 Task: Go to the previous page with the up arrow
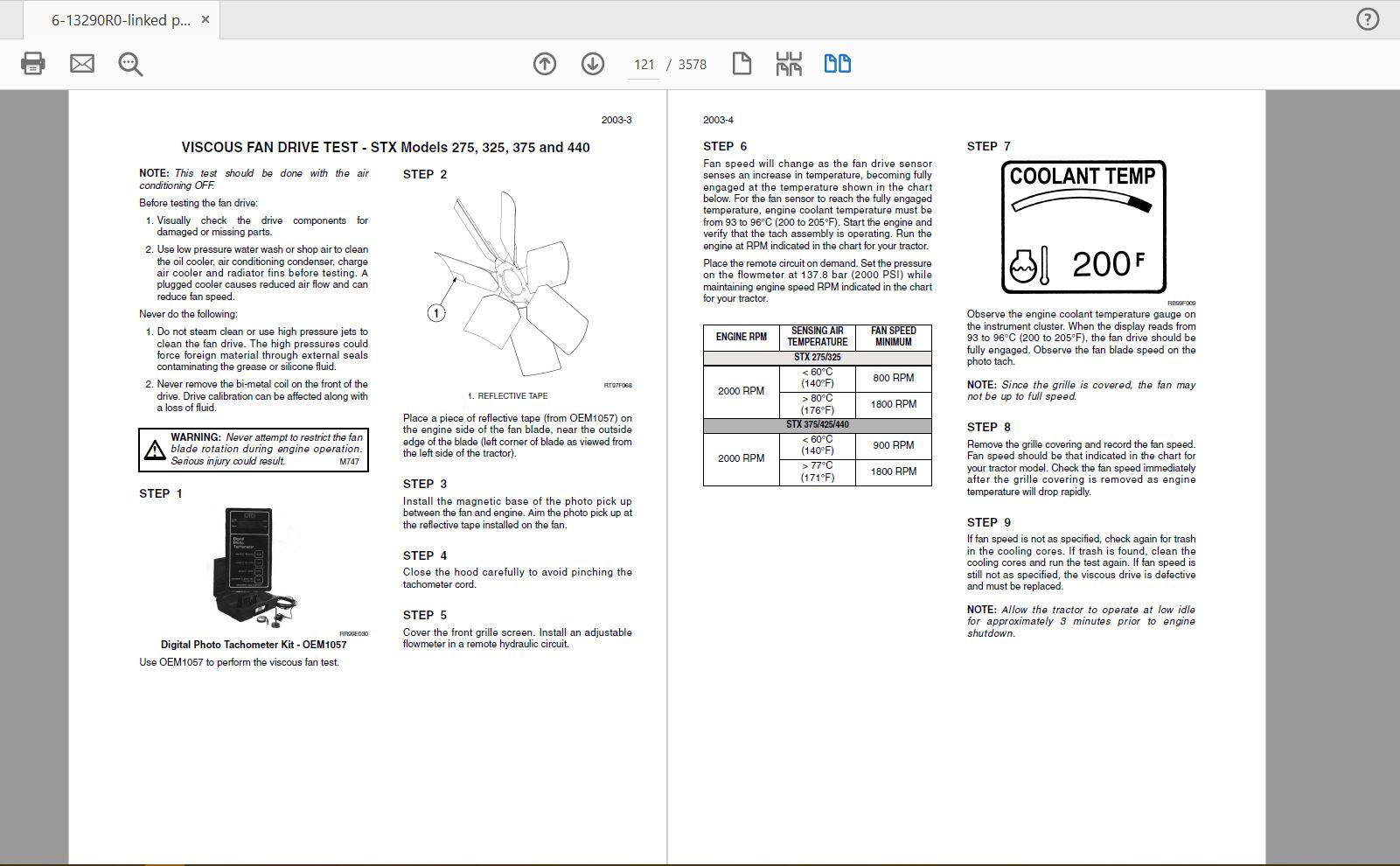(545, 64)
